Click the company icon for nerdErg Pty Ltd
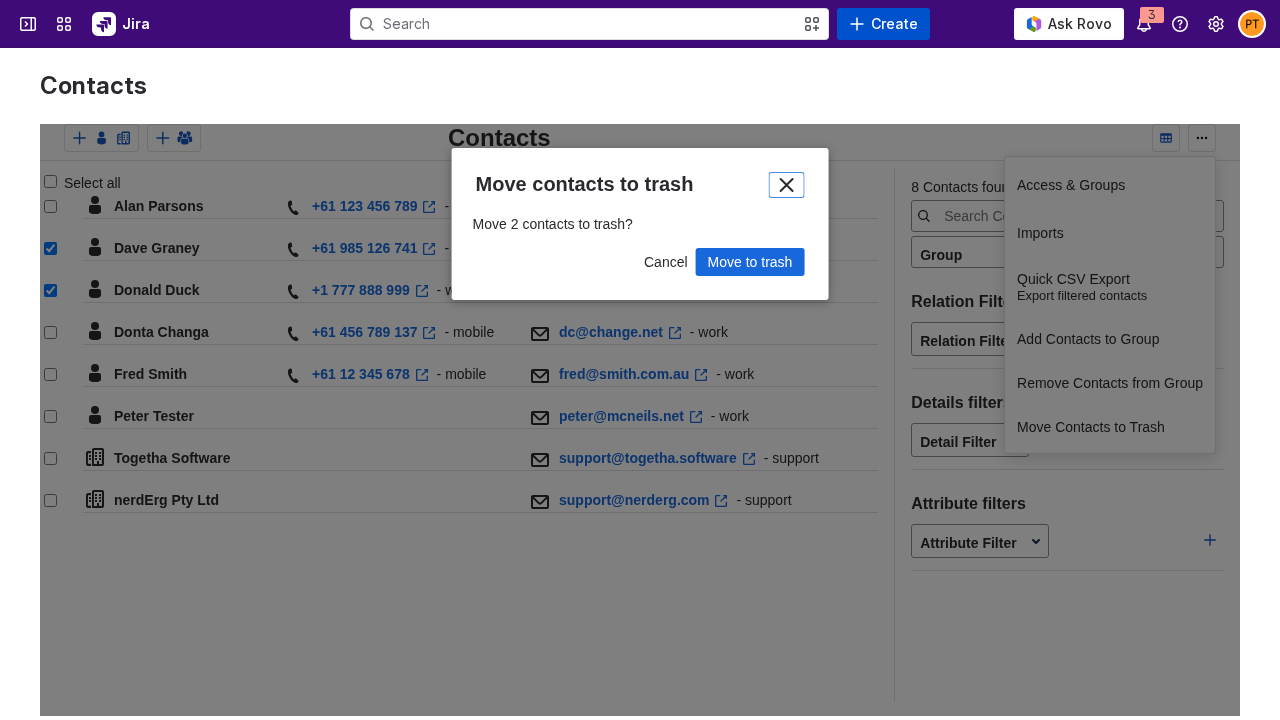1280x720 pixels. point(95,499)
